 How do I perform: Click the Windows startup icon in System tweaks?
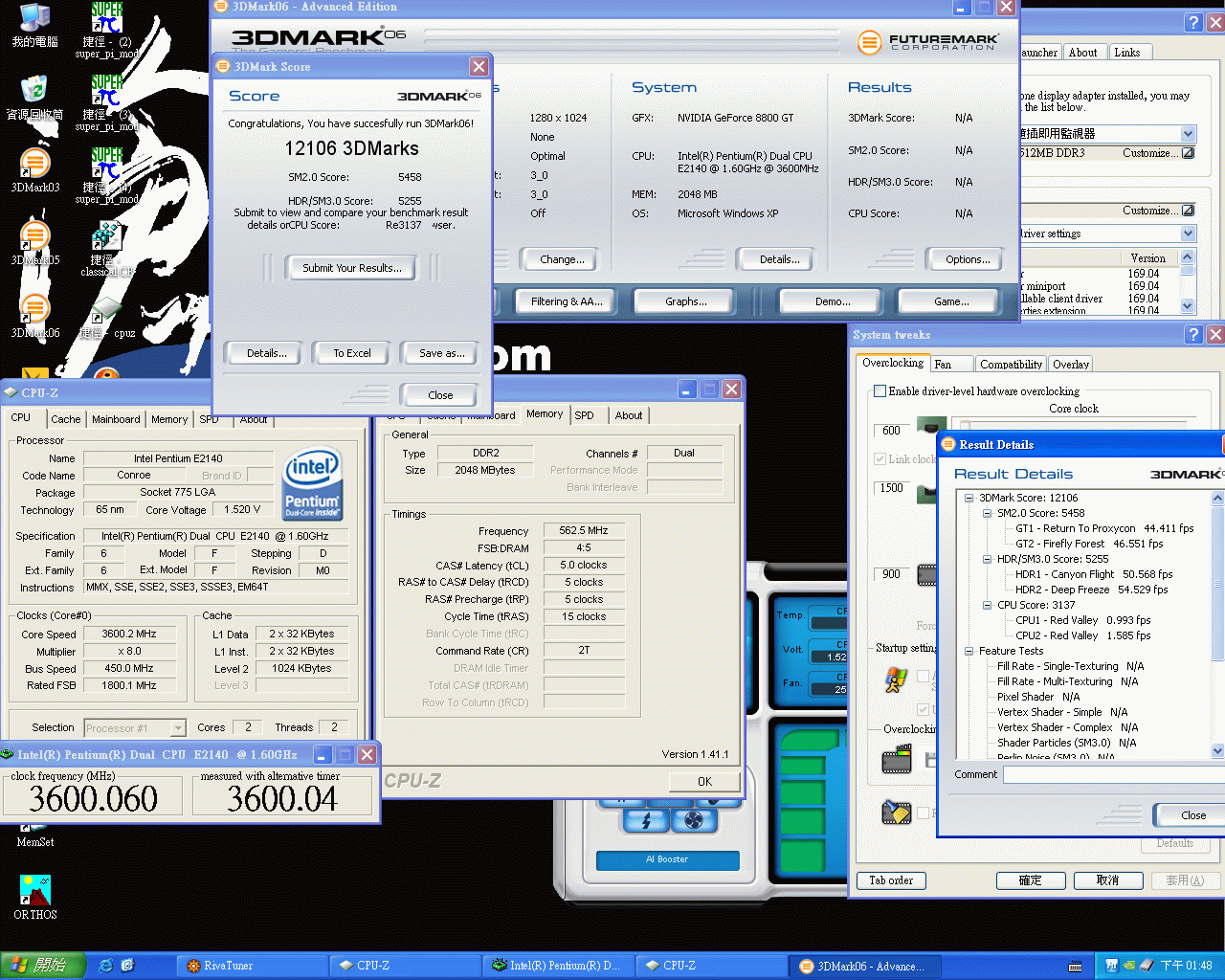click(x=896, y=679)
